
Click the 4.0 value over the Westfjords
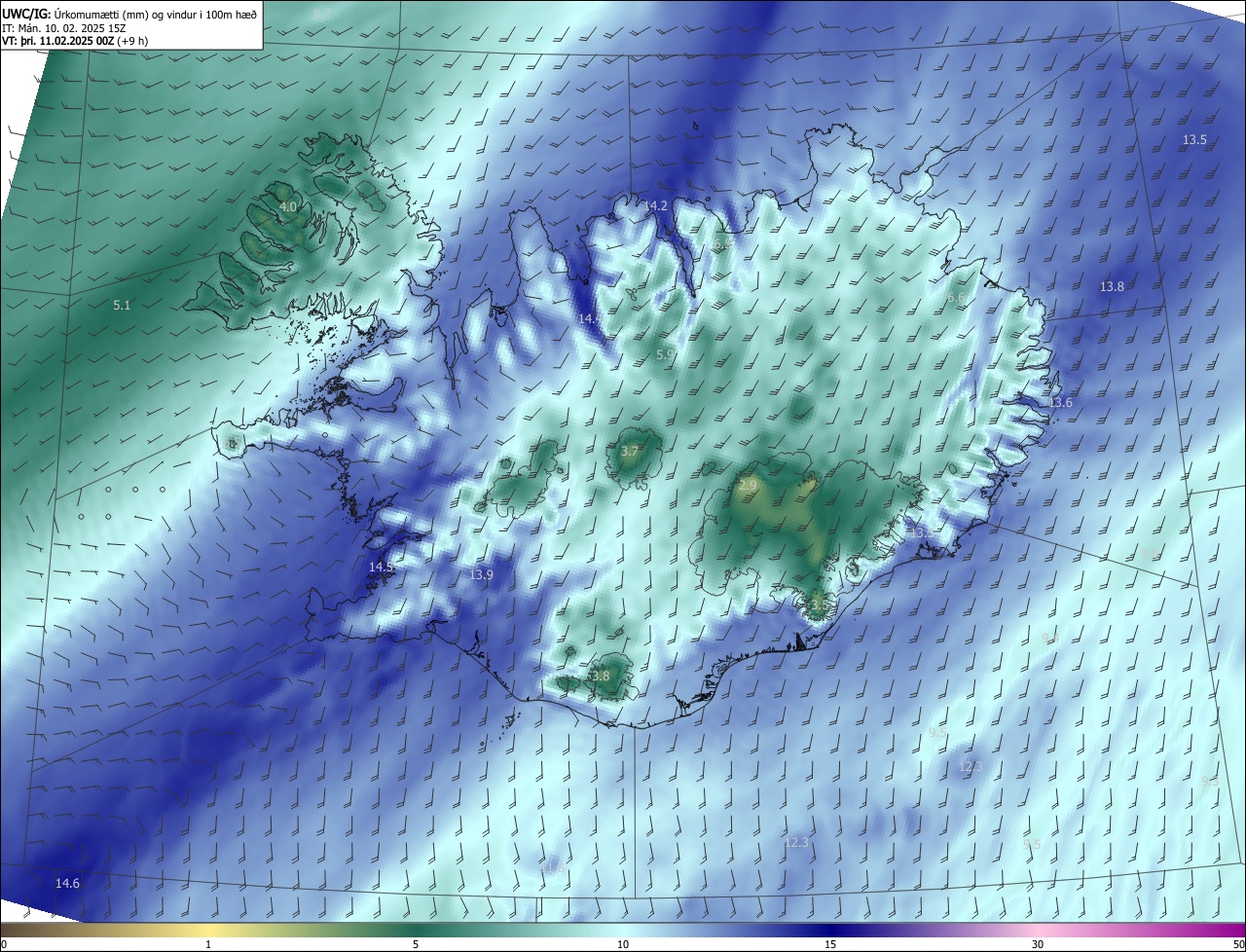pos(288,207)
